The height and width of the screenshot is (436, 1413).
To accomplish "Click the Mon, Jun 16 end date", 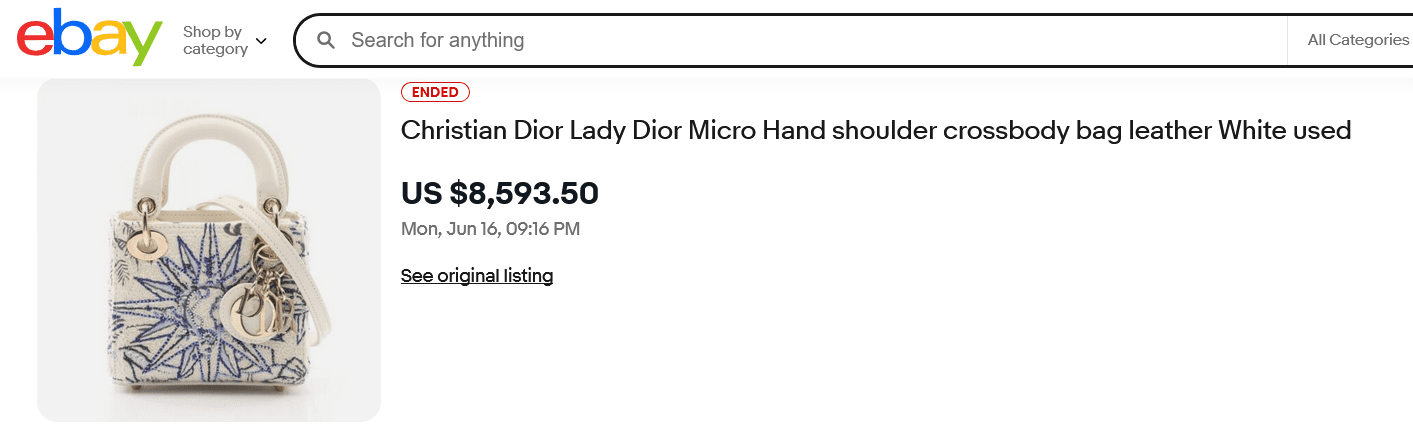I will click(x=490, y=229).
